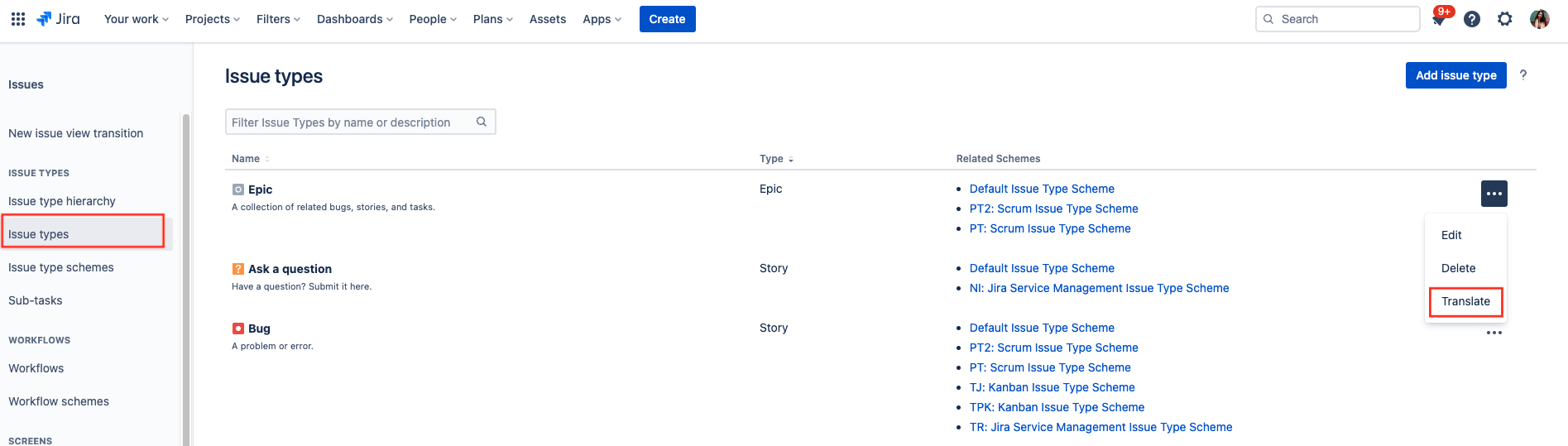Open the Settings gear icon
This screenshot has width=1568, height=446.
coord(1505,19)
